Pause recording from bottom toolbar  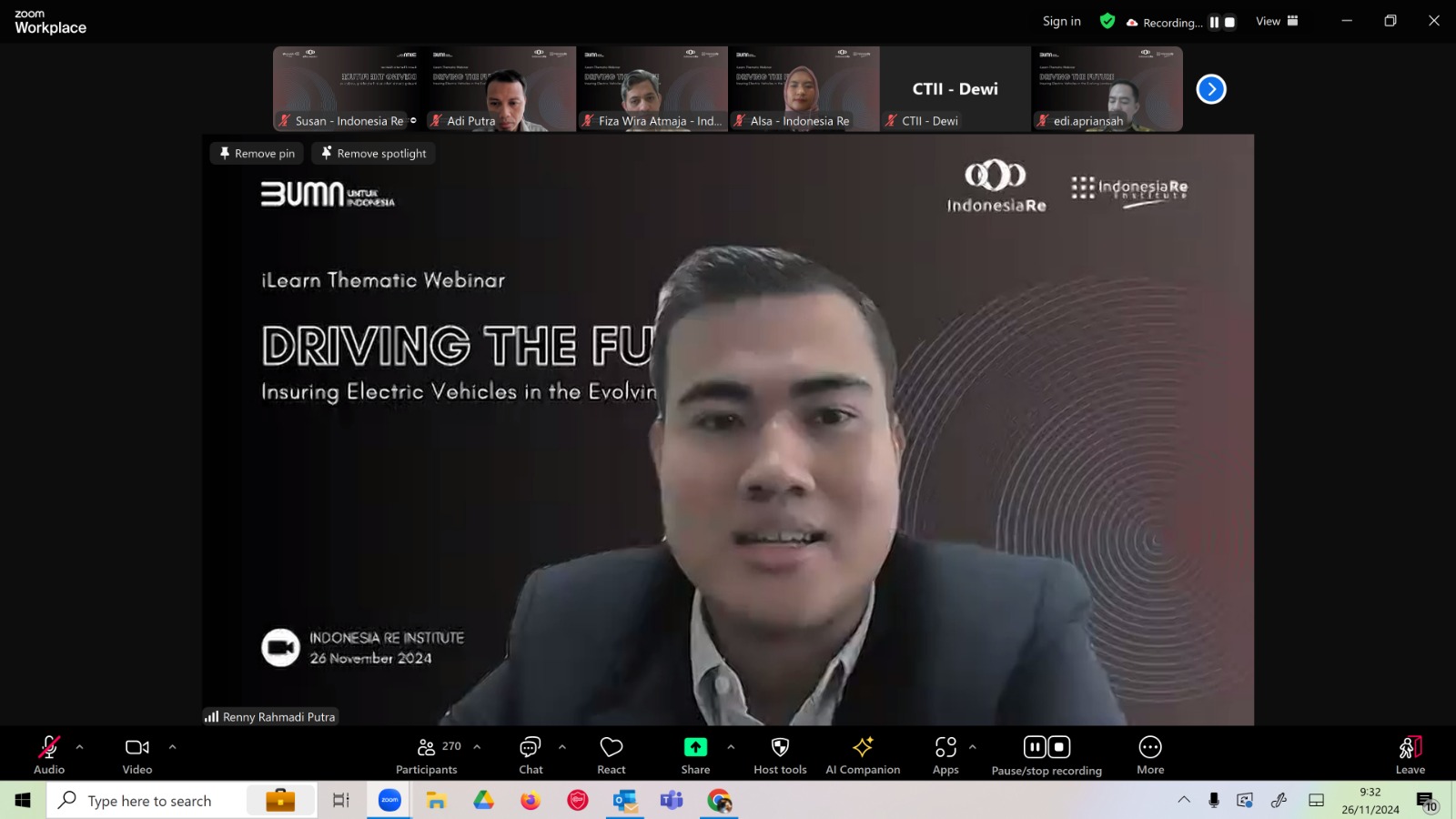pyautogui.click(x=1035, y=747)
